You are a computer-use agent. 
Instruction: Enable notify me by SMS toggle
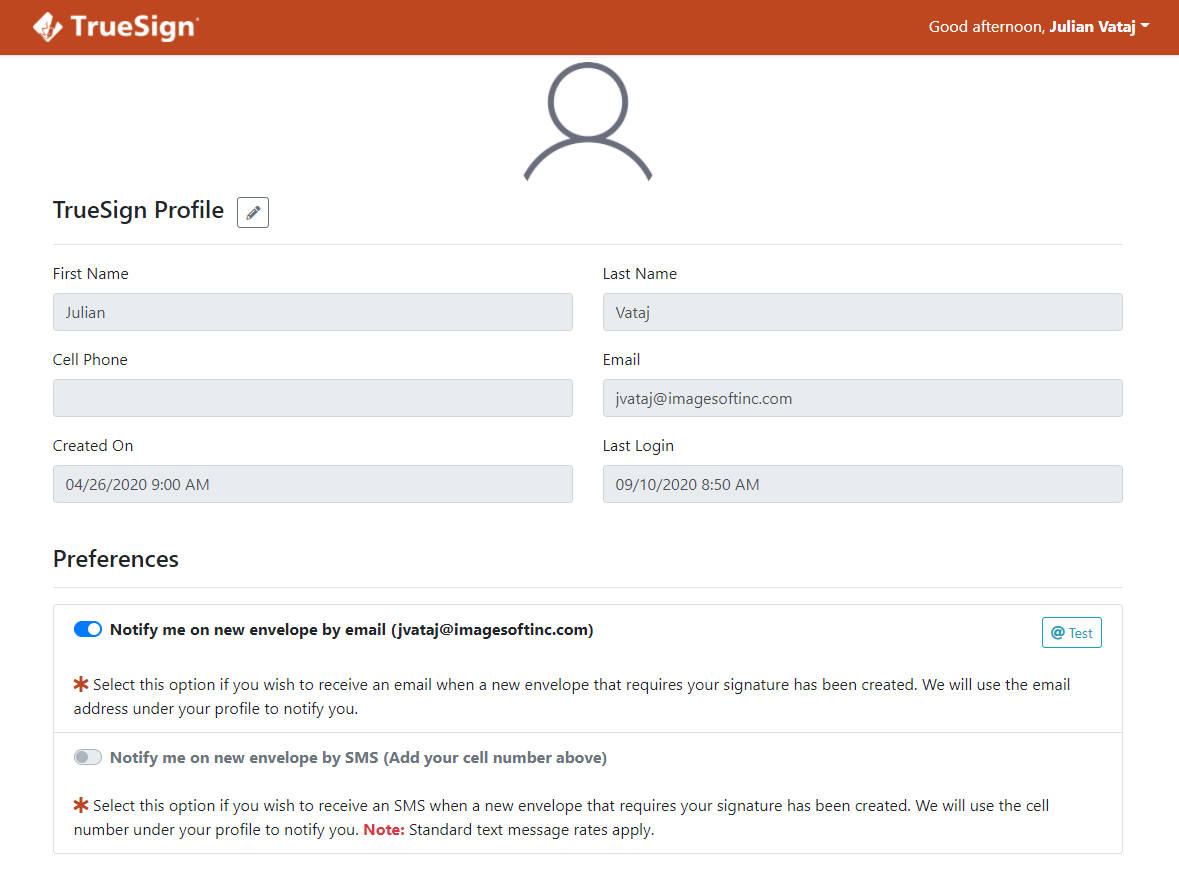pyautogui.click(x=87, y=757)
